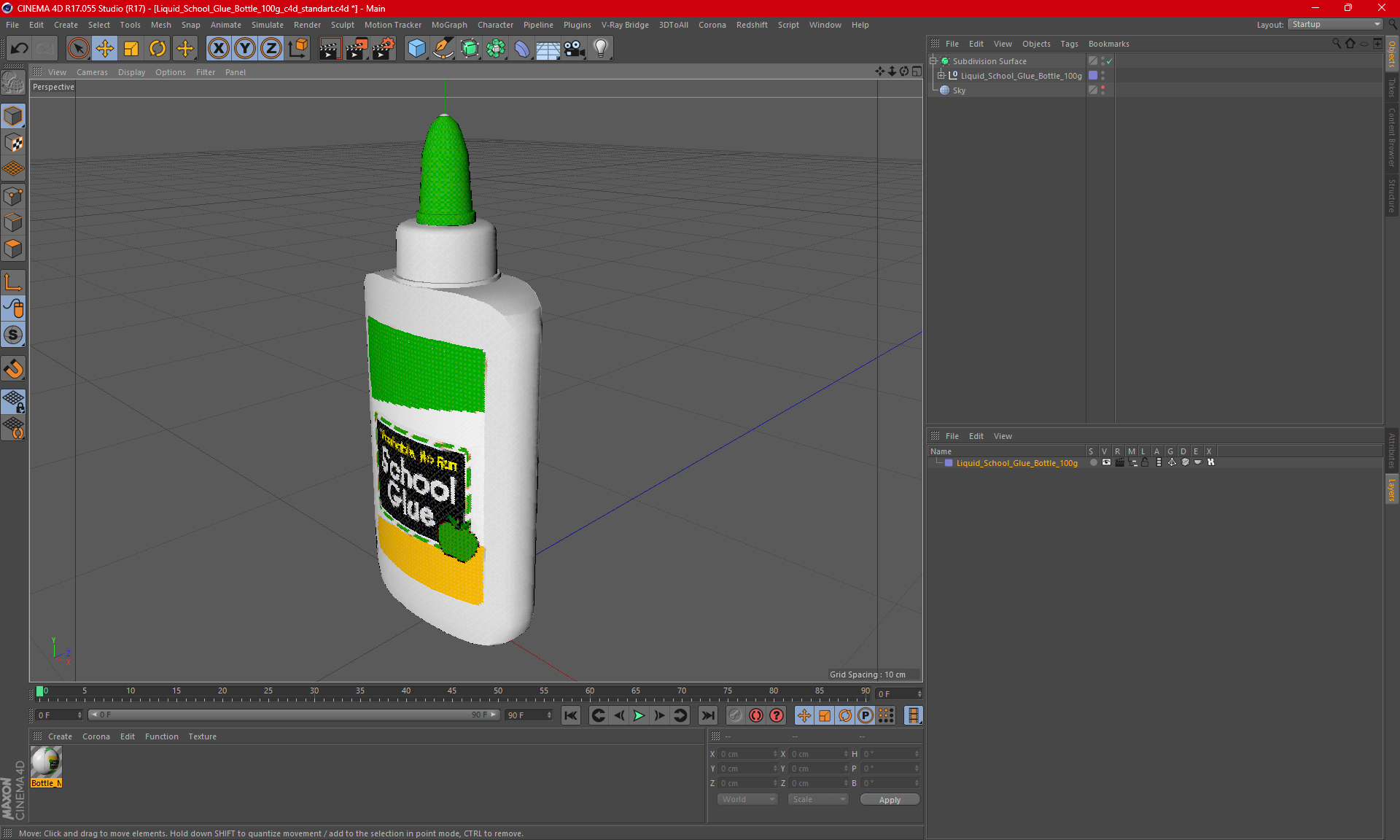Select the Bottle material thumbnail
Image resolution: width=1400 pixels, height=840 pixels.
tap(46, 763)
